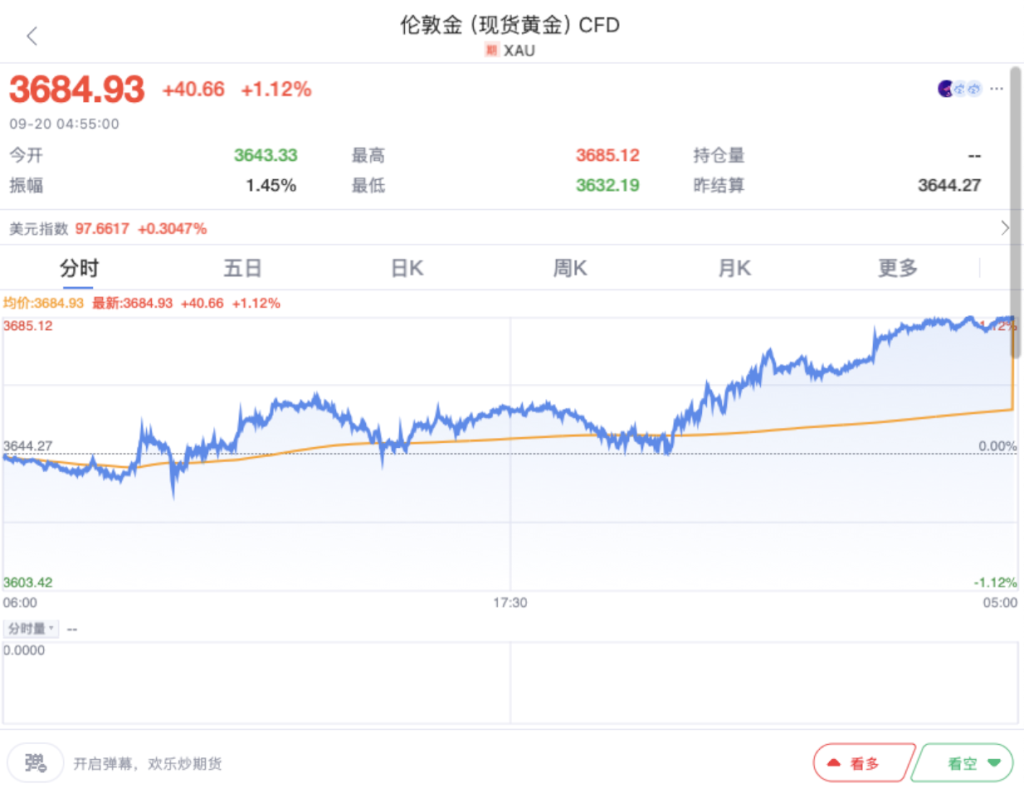This screenshot has height=793, width=1024.
Task: Open the US dollar index chevron
Action: click(1004, 228)
